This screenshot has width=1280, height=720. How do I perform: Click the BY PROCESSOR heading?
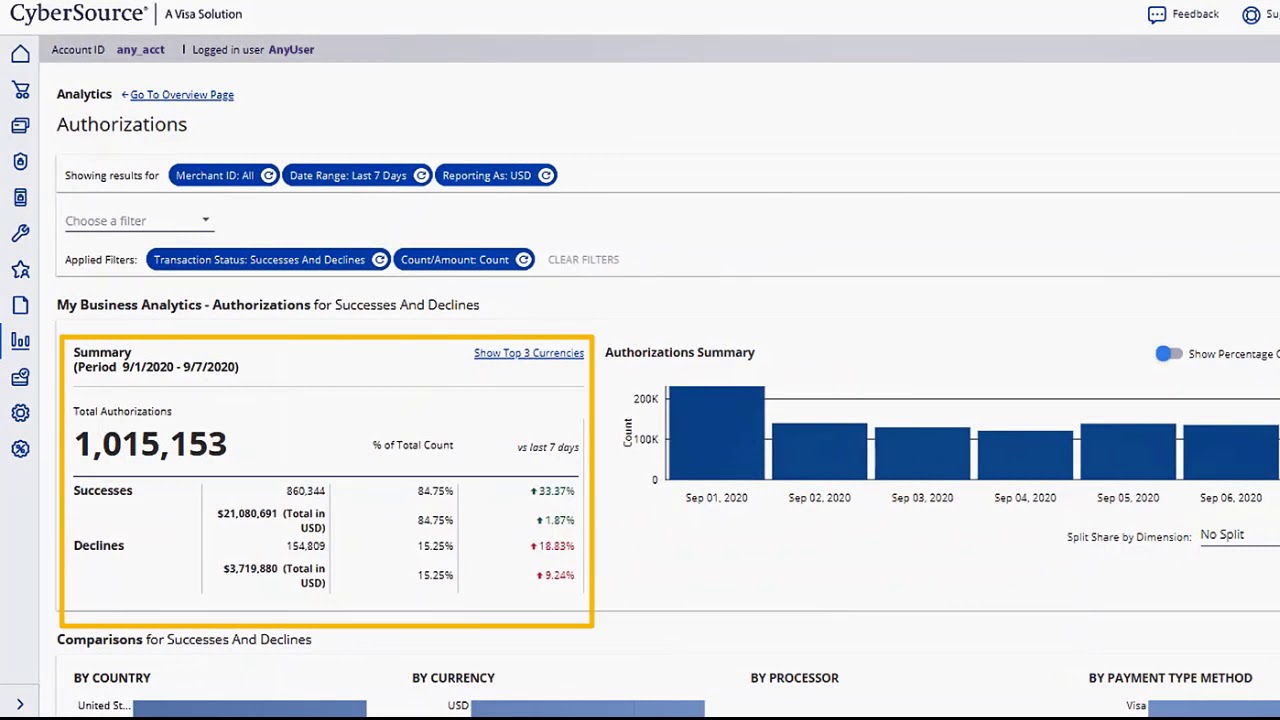[794, 678]
